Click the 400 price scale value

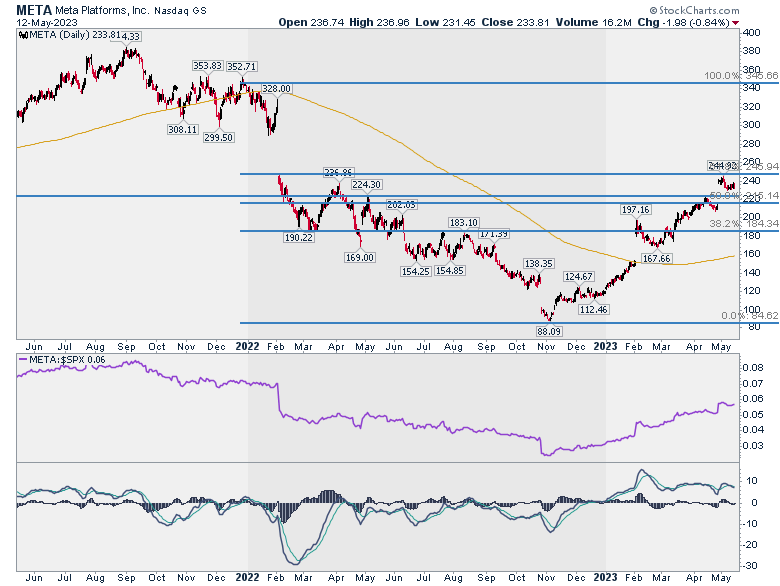(x=752, y=33)
